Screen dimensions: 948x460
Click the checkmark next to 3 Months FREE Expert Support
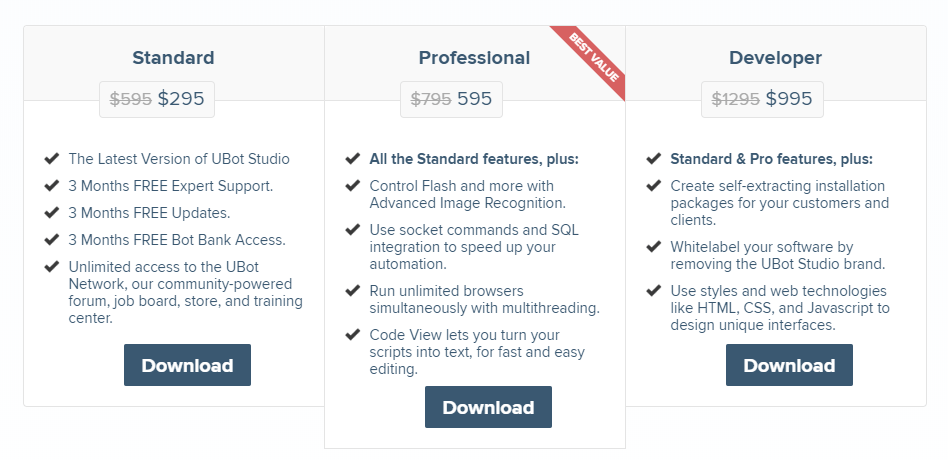pyautogui.click(x=51, y=186)
